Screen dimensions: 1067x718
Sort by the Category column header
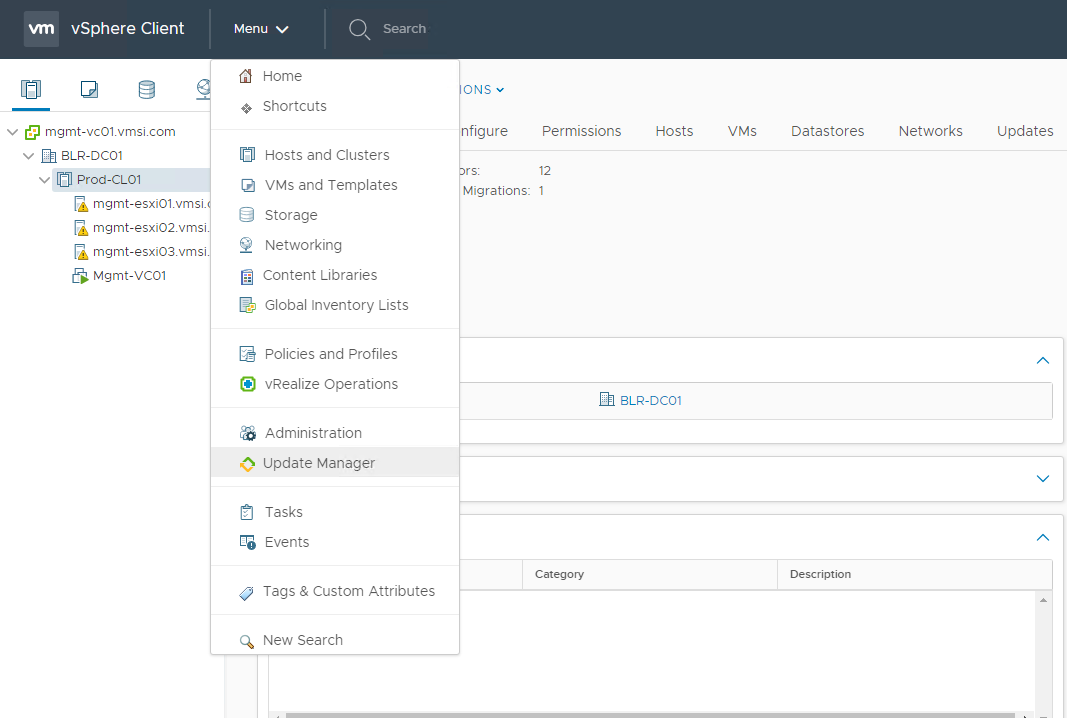point(560,574)
